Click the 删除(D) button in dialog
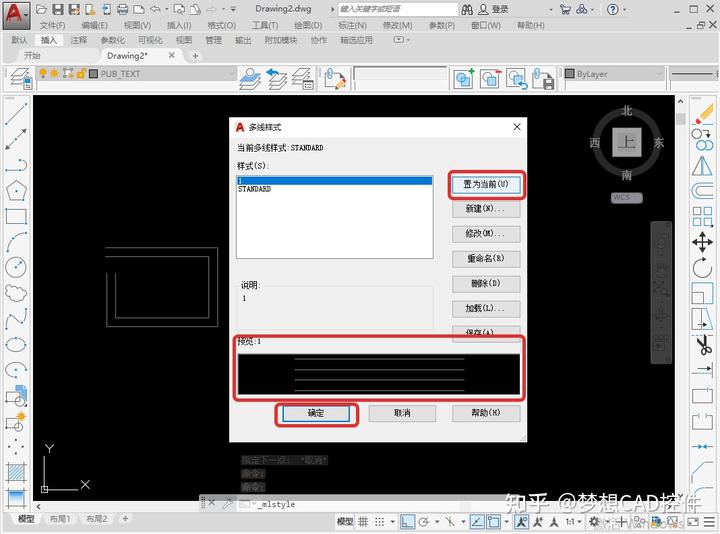Image resolution: width=720 pixels, height=534 pixels. (486, 283)
